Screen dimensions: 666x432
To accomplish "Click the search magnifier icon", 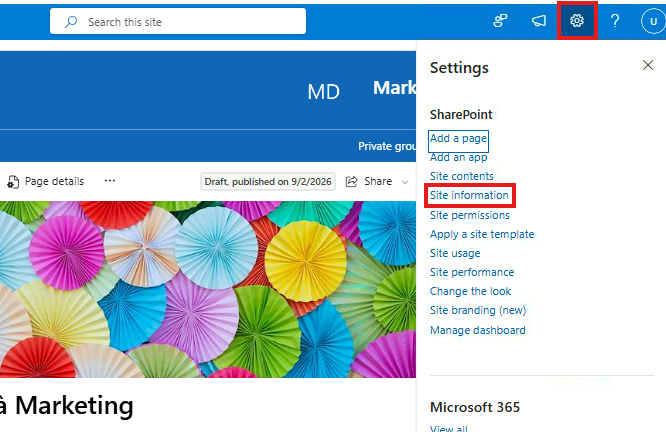I will [x=71, y=21].
